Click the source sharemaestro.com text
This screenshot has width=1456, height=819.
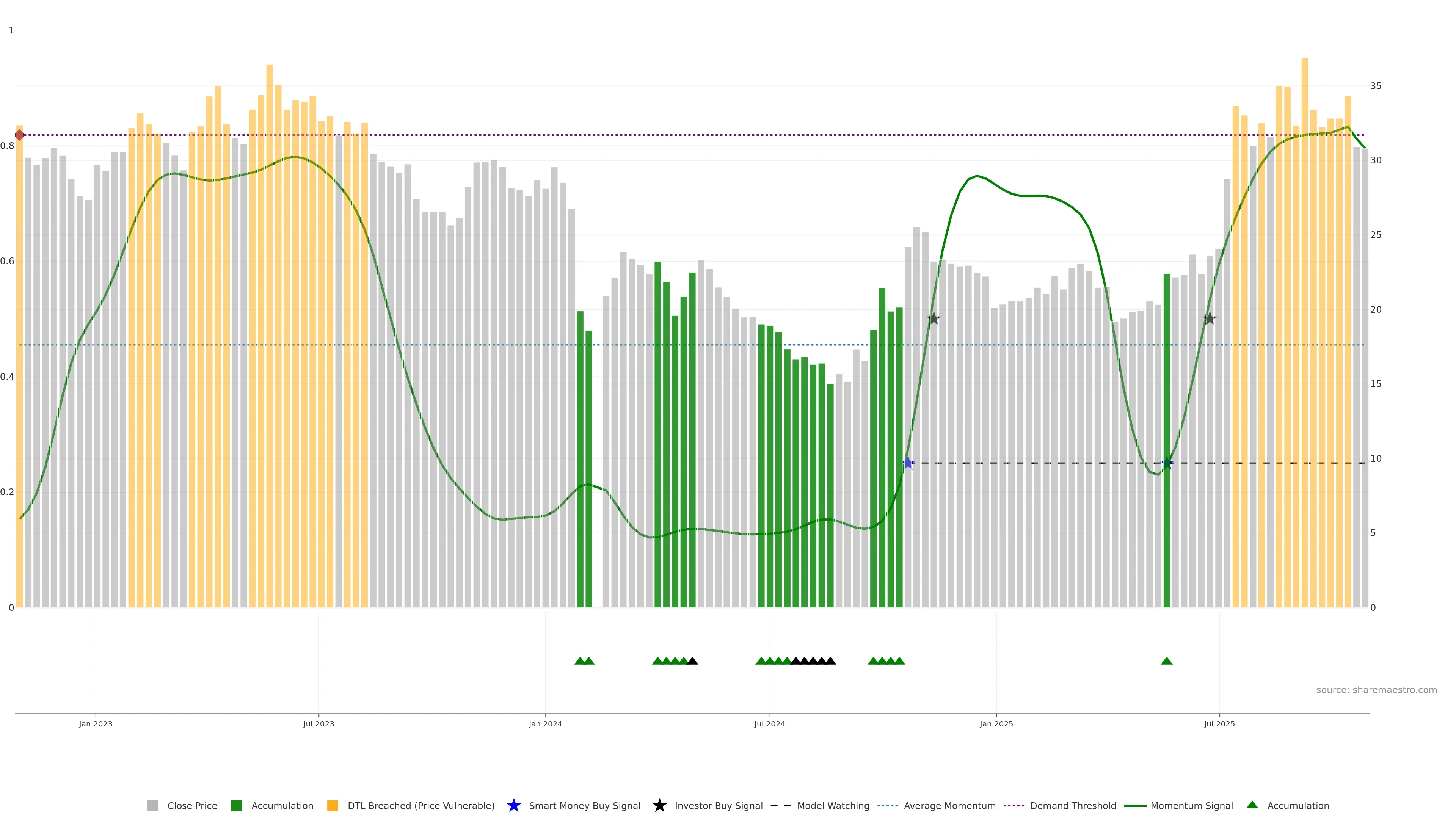click(x=1376, y=690)
